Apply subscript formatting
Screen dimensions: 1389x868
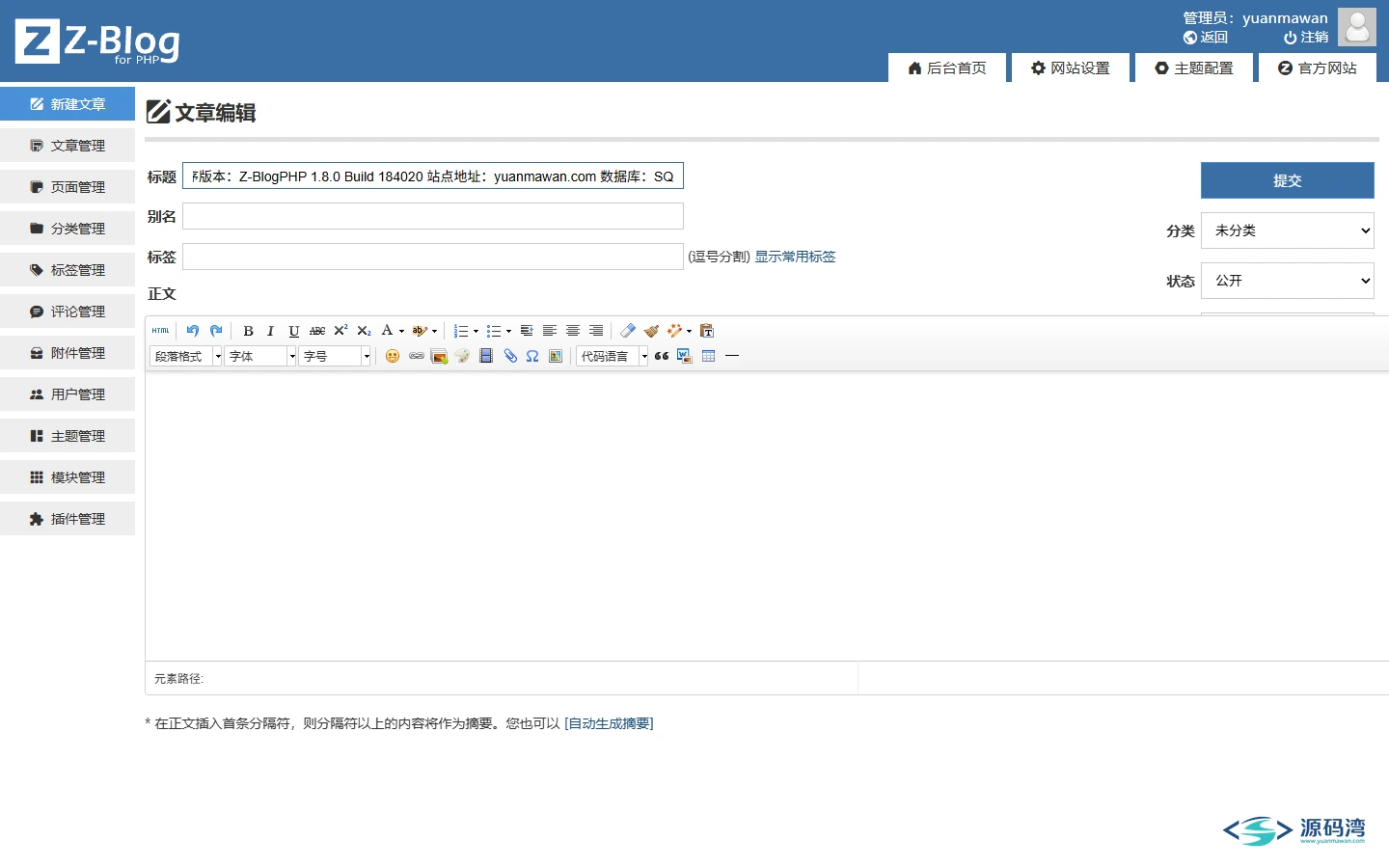pyautogui.click(x=364, y=331)
